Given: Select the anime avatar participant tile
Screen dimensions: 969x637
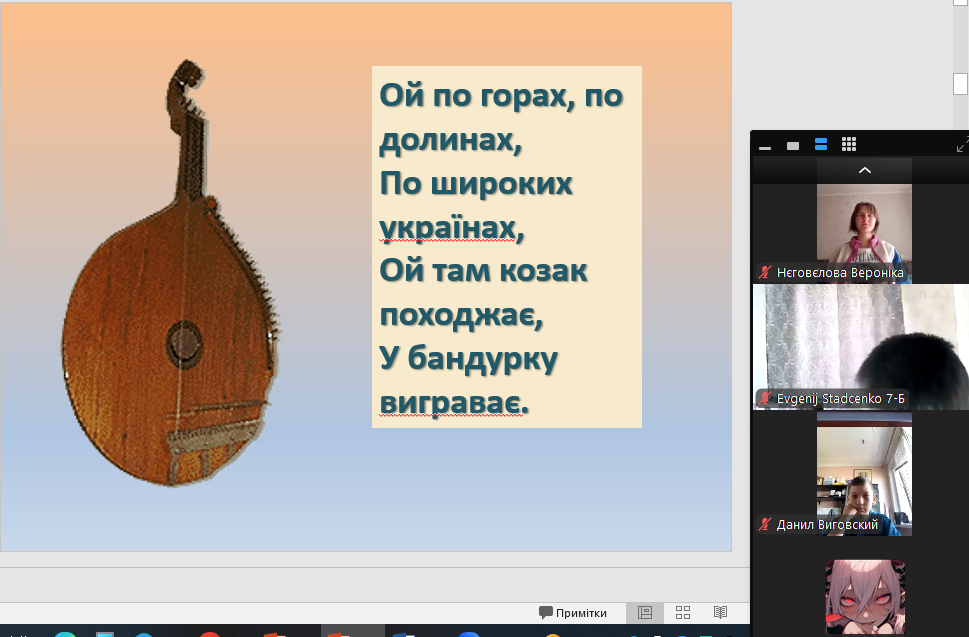Looking at the screenshot, I should (x=865, y=597).
